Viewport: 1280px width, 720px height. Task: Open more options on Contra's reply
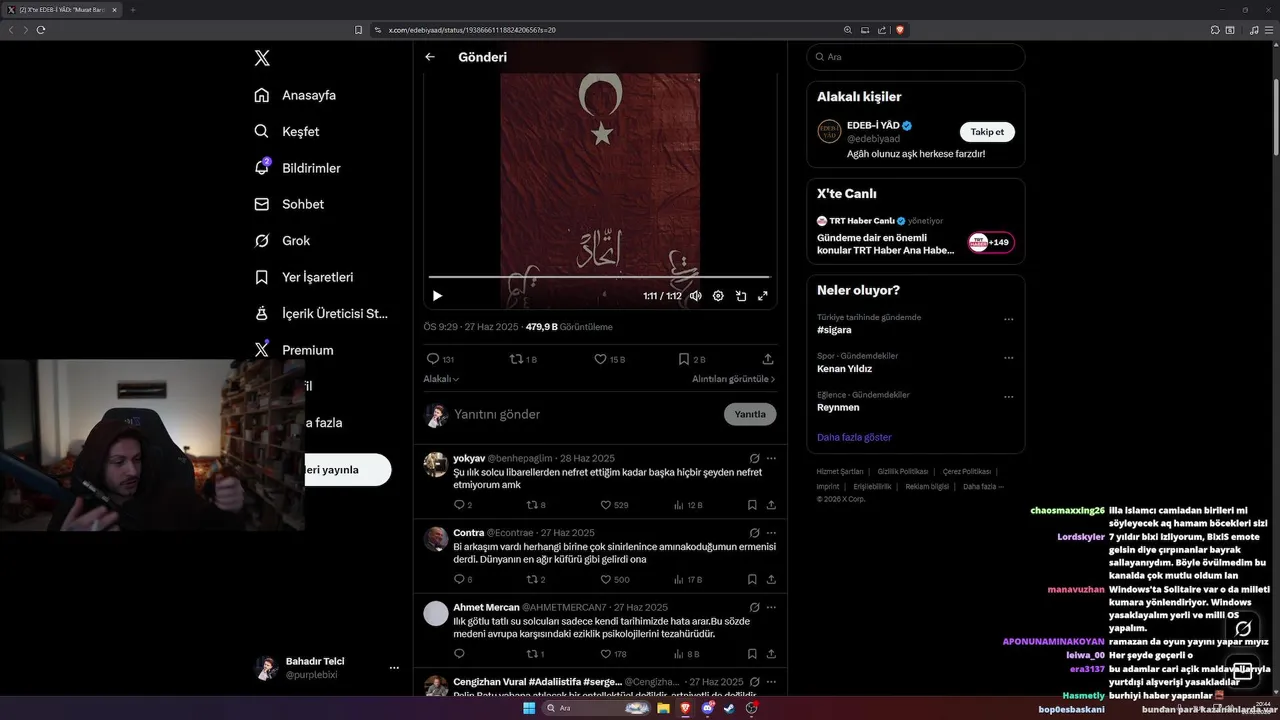(x=771, y=533)
